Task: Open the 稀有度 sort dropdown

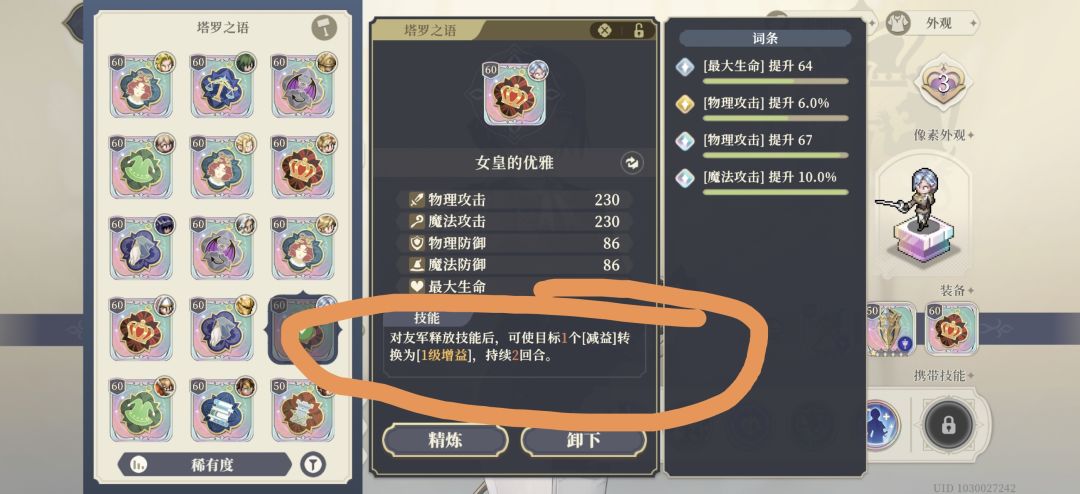Action: tap(205, 464)
